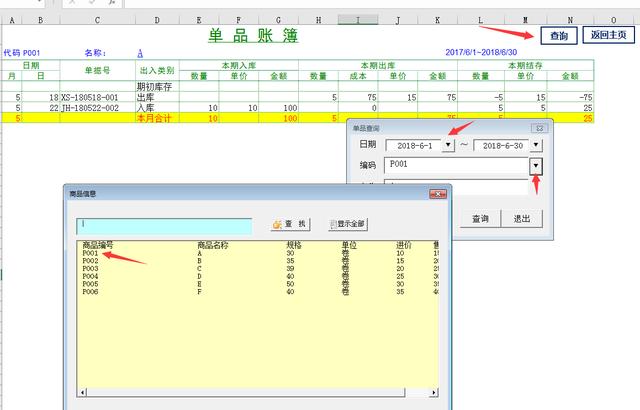Click the cyan search box in 商品信息
This screenshot has width=640, height=410.
tap(164, 226)
